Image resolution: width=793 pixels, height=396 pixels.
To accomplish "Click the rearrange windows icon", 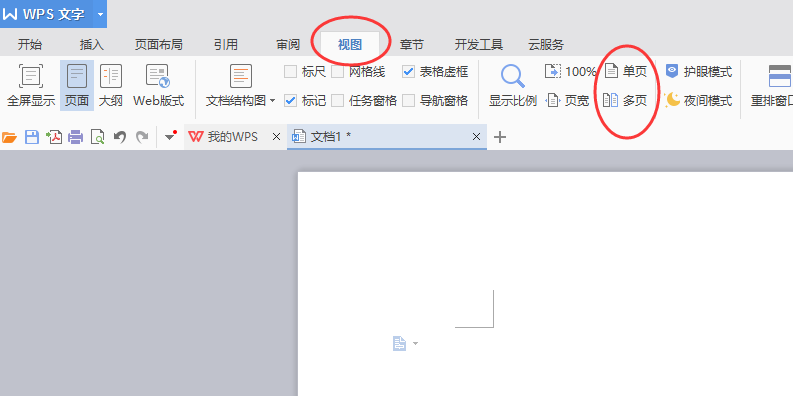I will (780, 76).
